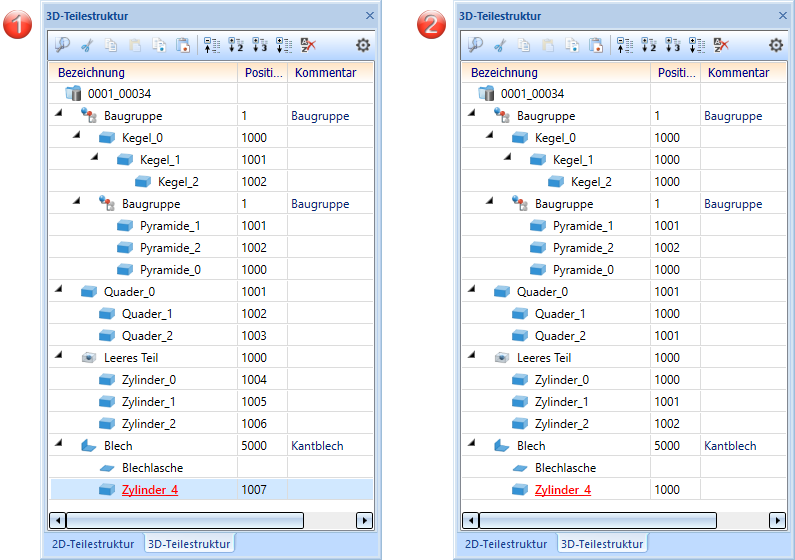This screenshot has width=795, height=560.
Task: Switch to 3D-Teilestruktur tab in right panel
Action: point(602,544)
